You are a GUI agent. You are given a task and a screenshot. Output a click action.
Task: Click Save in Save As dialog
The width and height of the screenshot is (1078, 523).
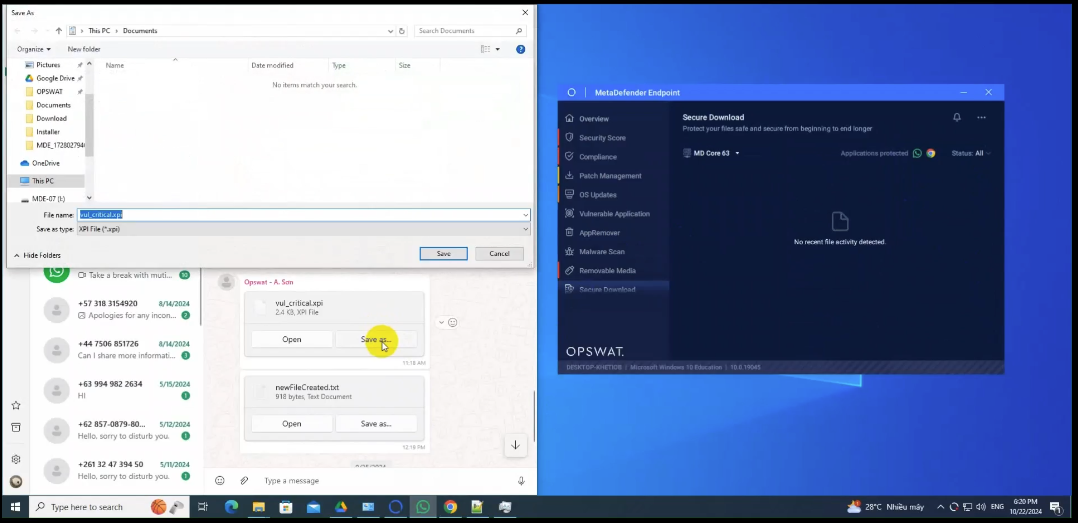coord(443,254)
